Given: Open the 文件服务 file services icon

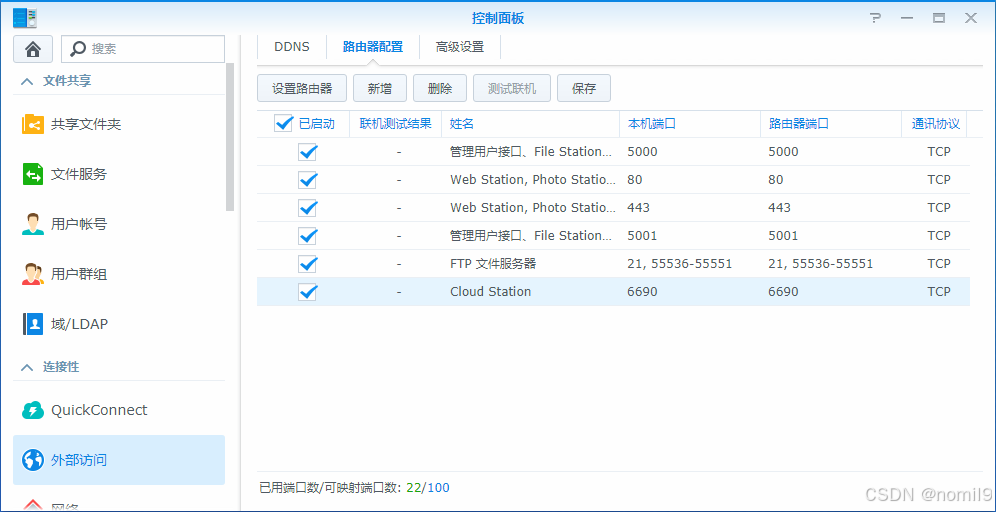Looking at the screenshot, I should coord(33,174).
